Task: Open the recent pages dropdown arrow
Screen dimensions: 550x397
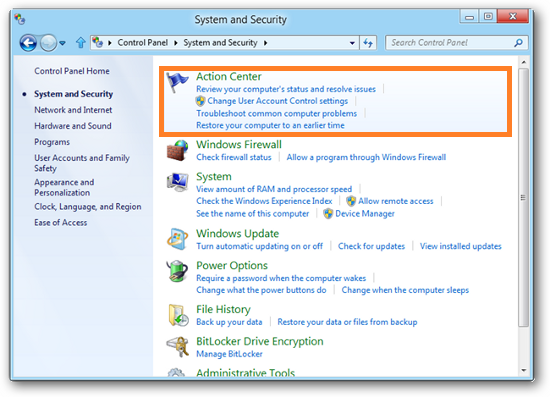Action: 62,43
